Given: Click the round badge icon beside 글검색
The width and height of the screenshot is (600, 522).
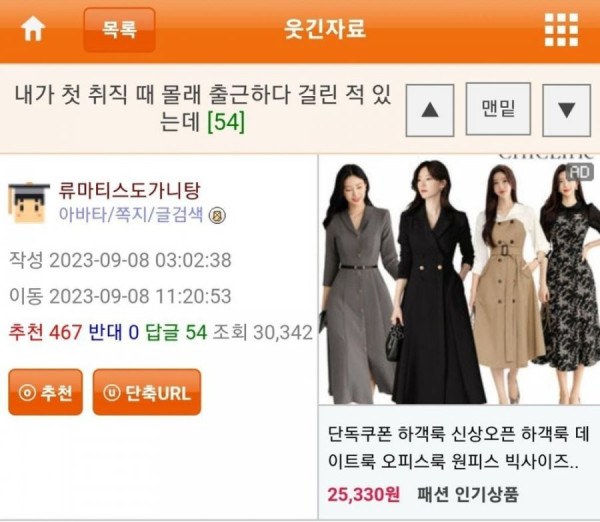Looking at the screenshot, I should tap(217, 216).
